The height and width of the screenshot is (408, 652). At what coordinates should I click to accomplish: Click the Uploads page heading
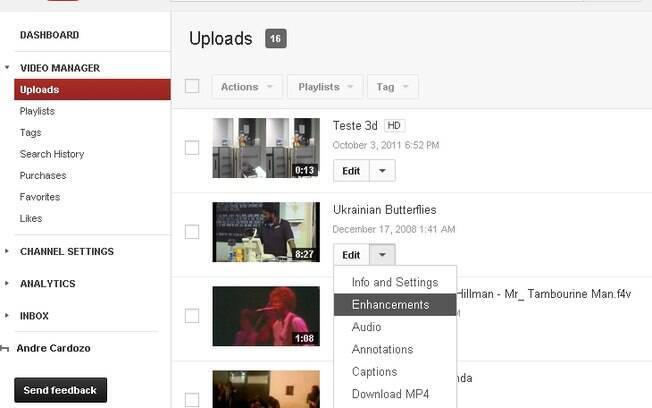click(x=220, y=39)
